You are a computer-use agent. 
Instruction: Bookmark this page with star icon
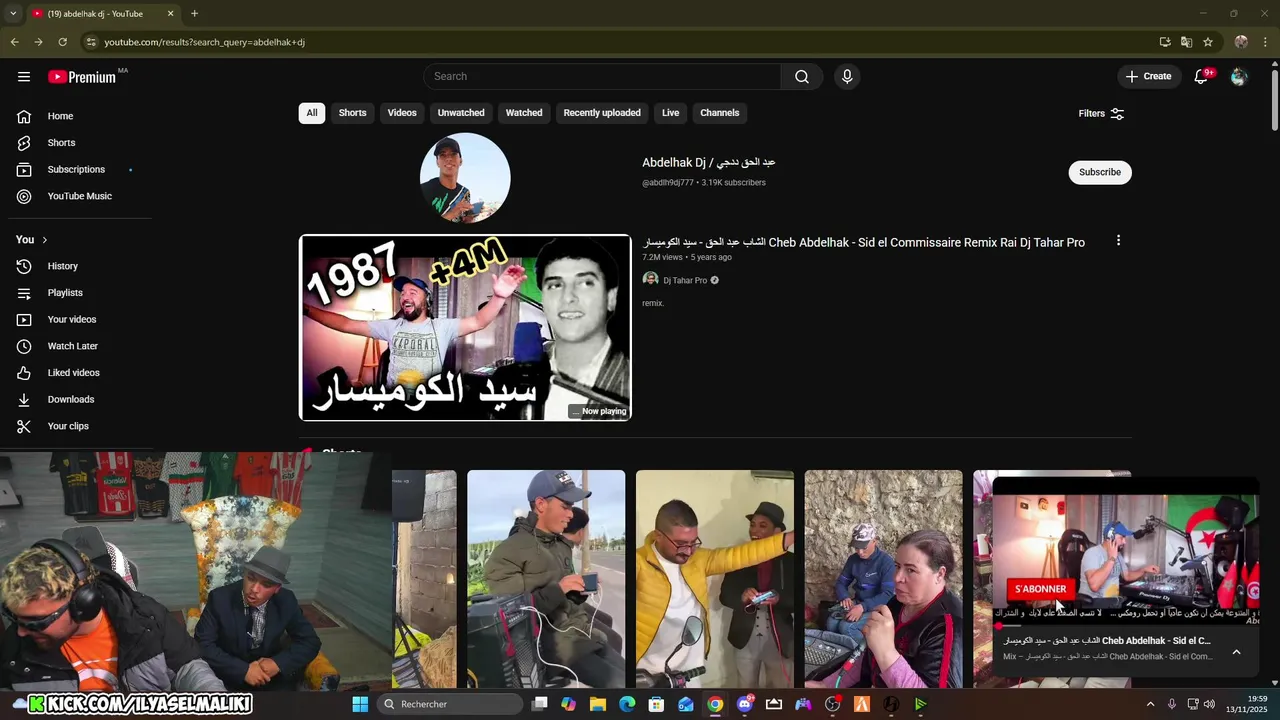pyautogui.click(x=1208, y=42)
